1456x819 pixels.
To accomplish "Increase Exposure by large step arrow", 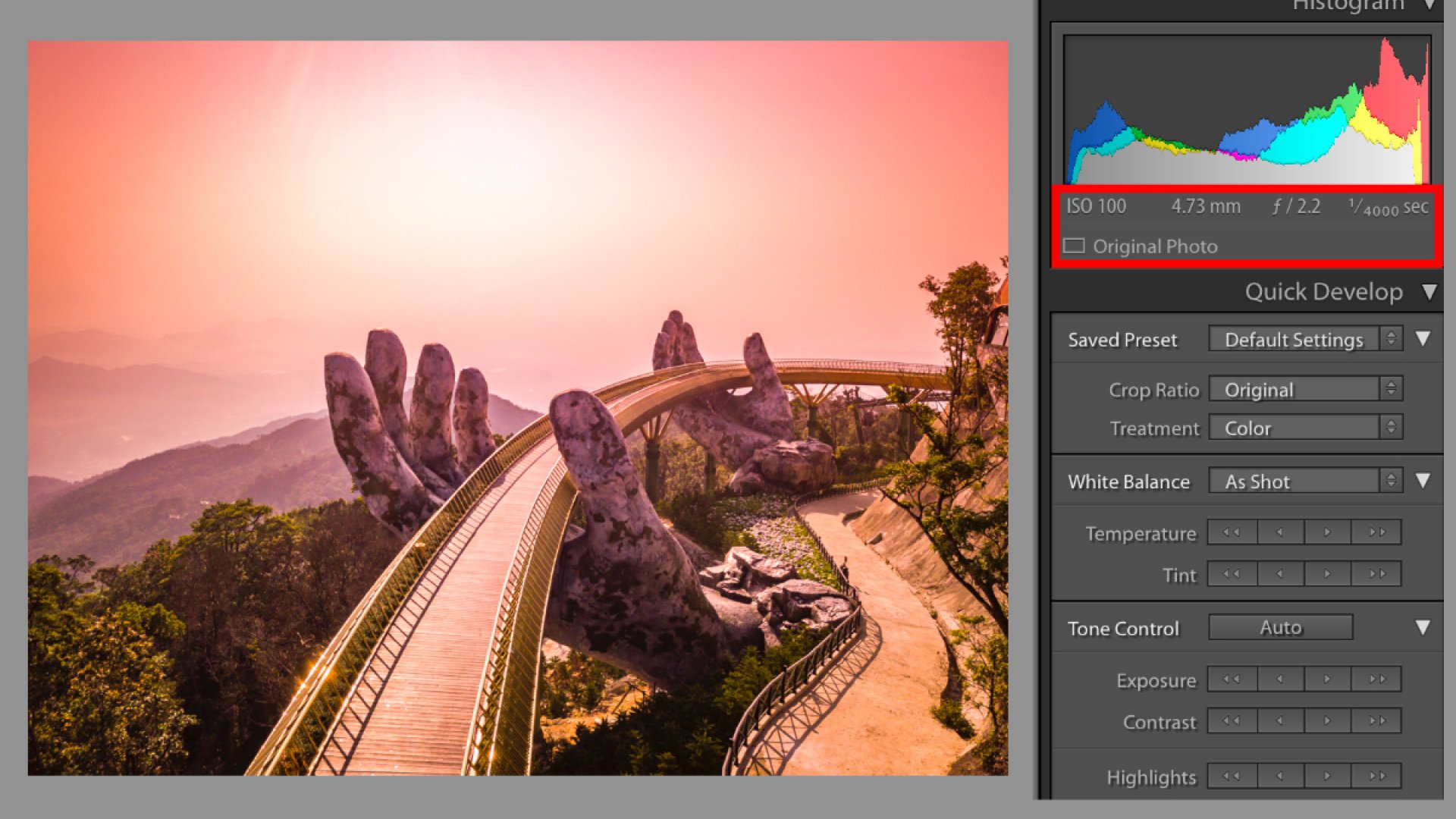I will coord(1376,679).
